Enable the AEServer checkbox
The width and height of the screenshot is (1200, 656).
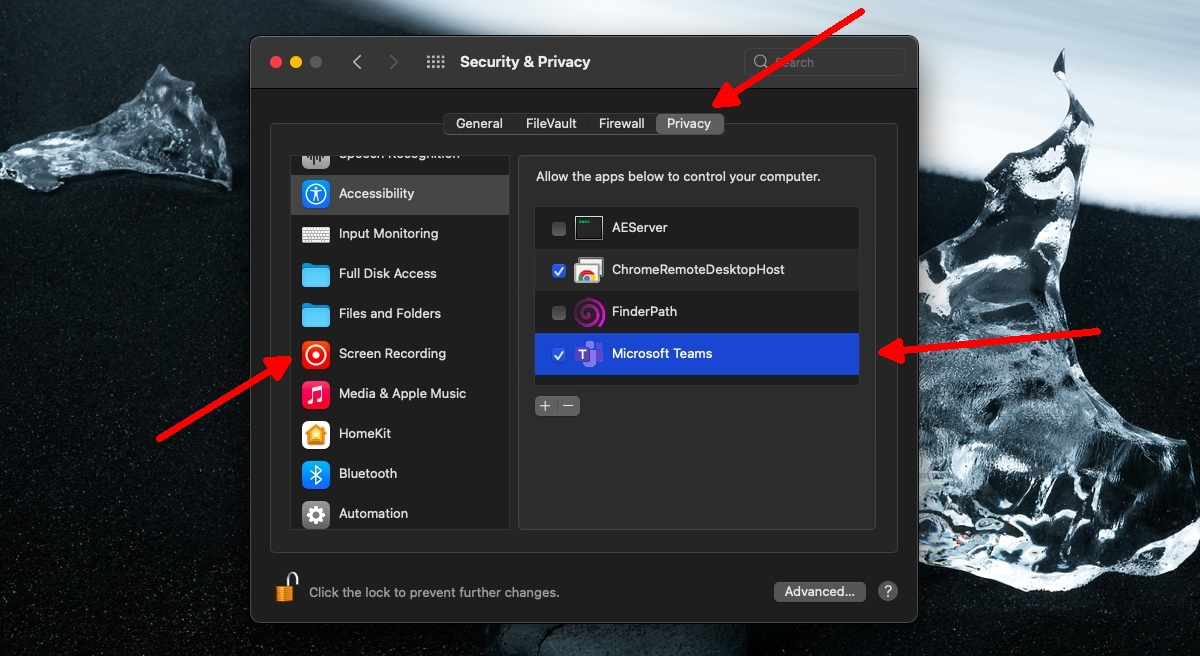point(559,229)
